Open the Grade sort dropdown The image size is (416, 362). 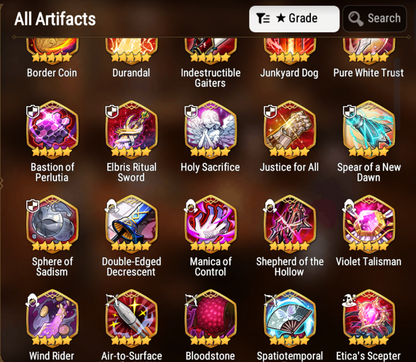(x=294, y=19)
